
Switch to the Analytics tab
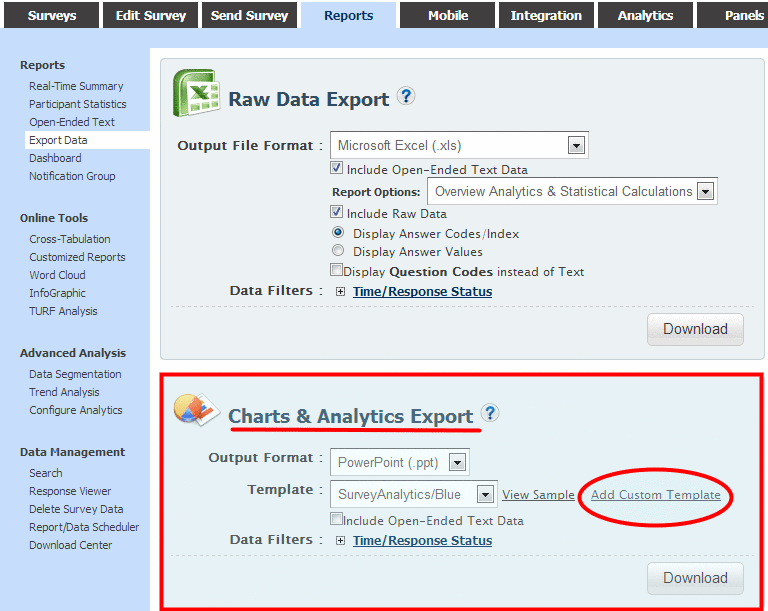645,16
